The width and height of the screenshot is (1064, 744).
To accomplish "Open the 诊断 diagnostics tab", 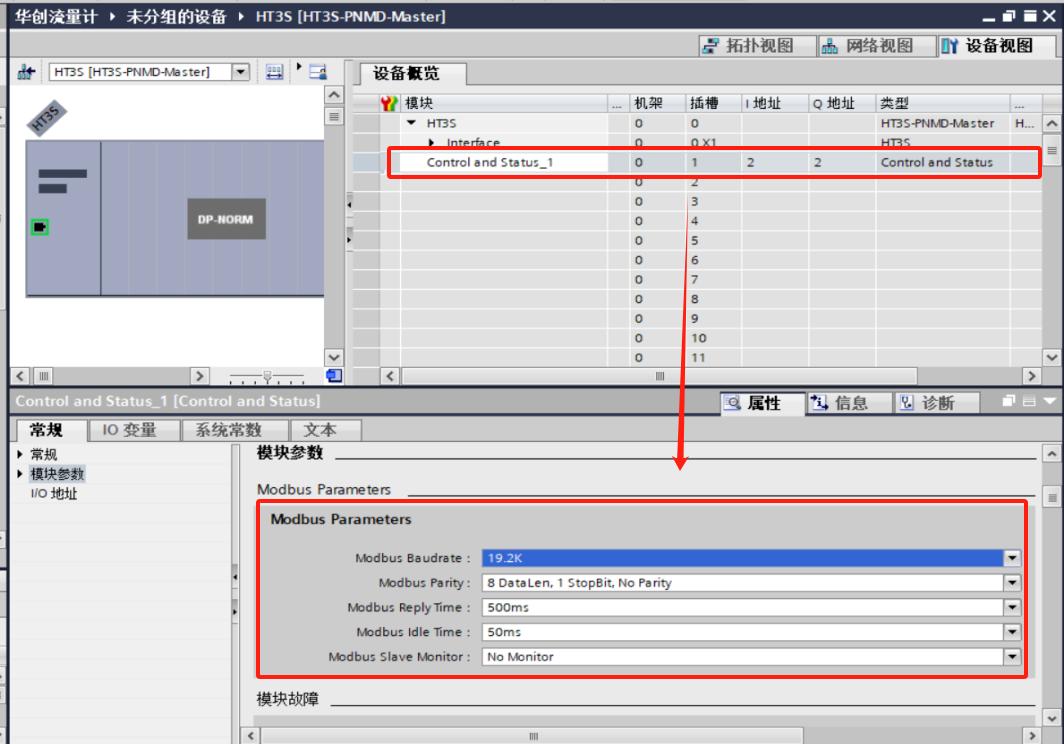I will tap(936, 403).
